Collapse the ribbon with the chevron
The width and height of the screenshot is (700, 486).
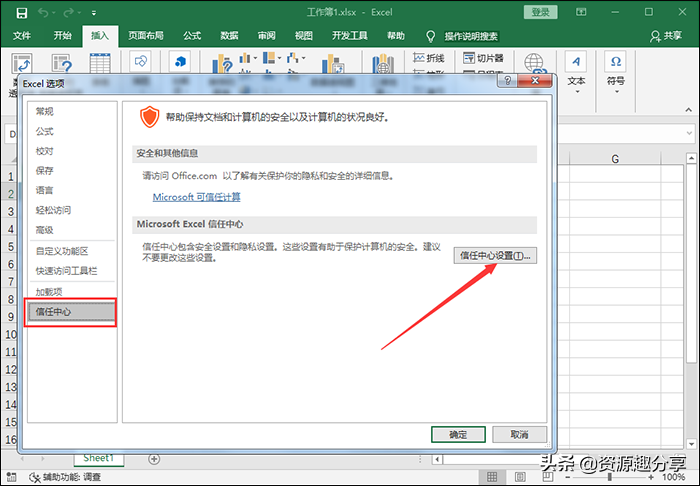(688, 110)
